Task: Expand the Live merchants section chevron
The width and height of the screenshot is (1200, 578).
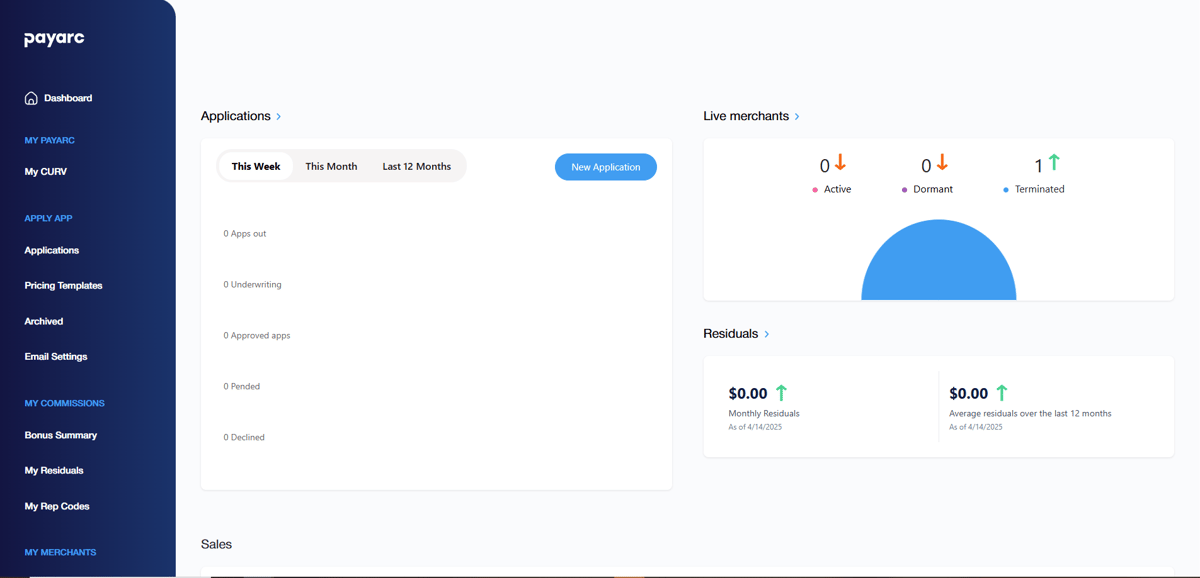Action: pos(797,117)
